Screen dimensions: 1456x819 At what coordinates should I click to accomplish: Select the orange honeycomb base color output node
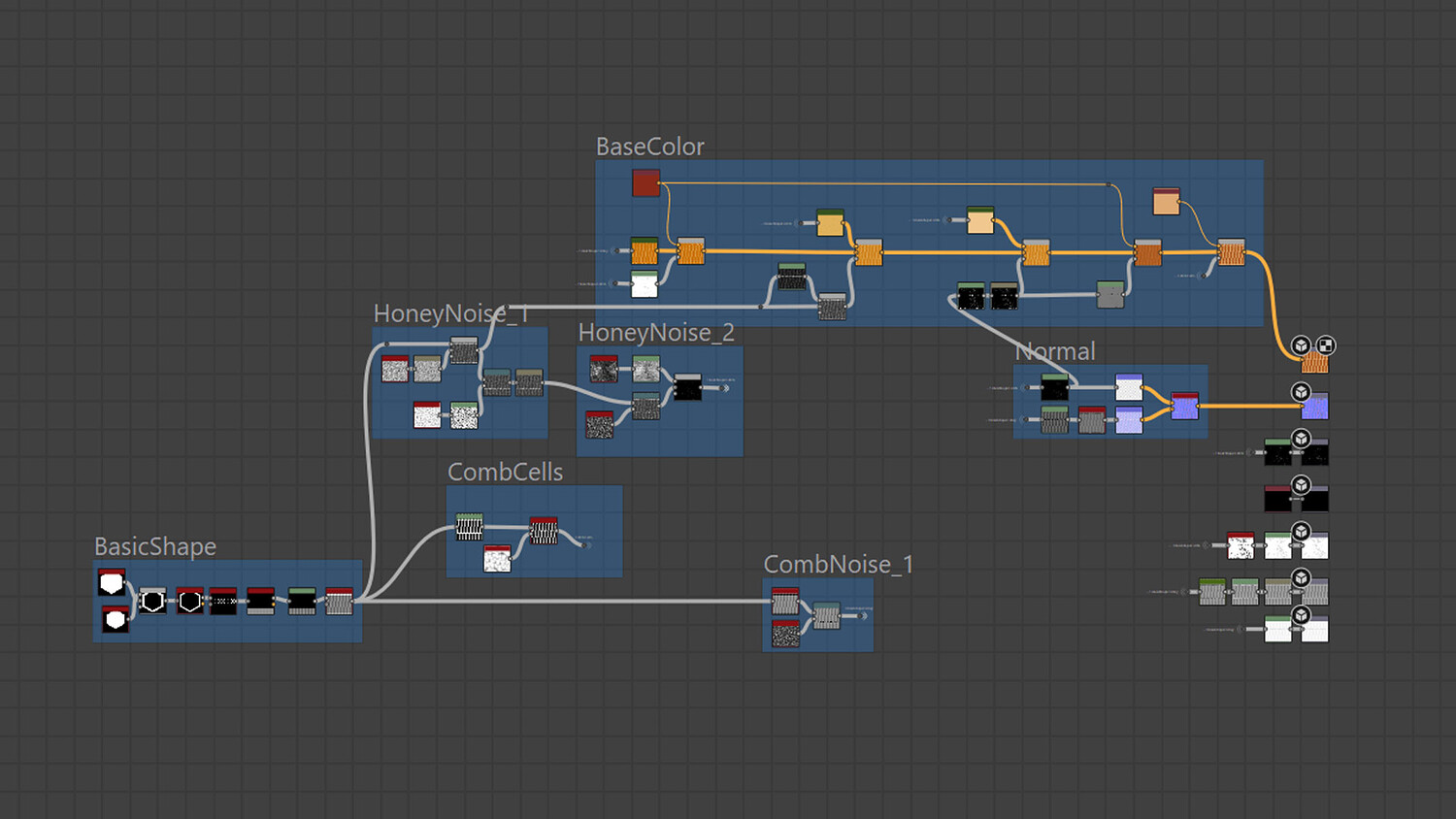click(x=1315, y=361)
